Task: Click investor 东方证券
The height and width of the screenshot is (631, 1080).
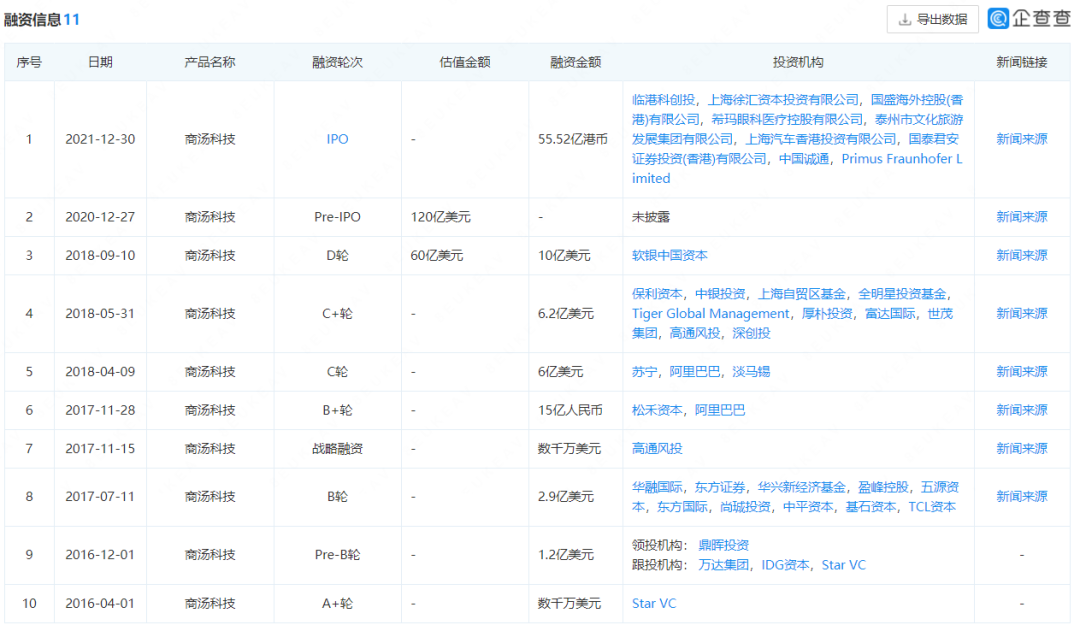Action: click(720, 488)
